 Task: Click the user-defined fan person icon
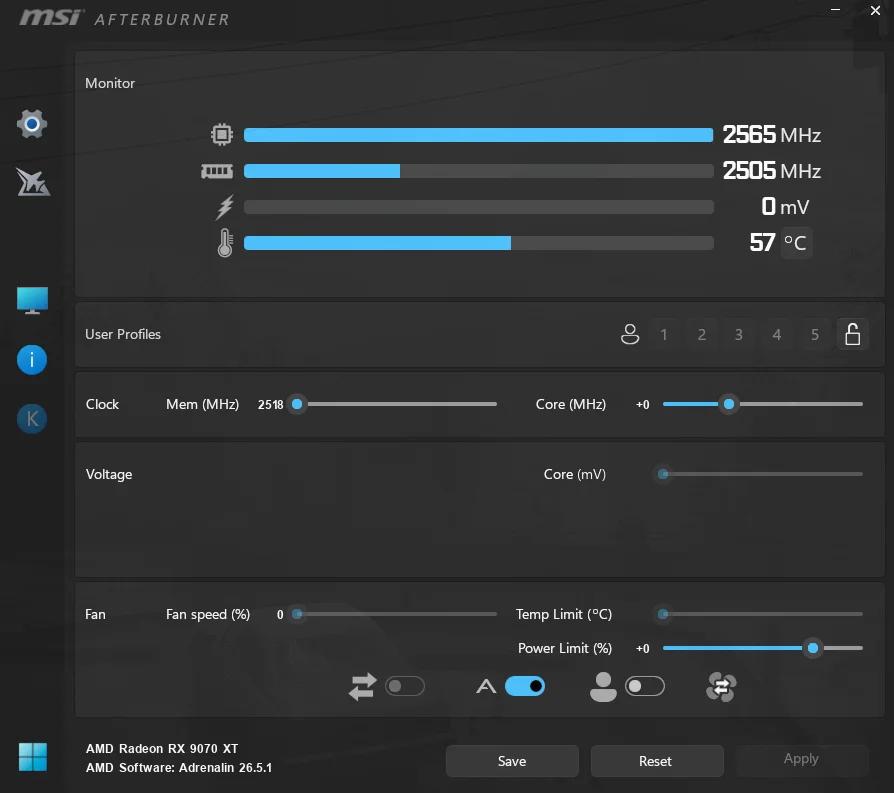point(603,686)
